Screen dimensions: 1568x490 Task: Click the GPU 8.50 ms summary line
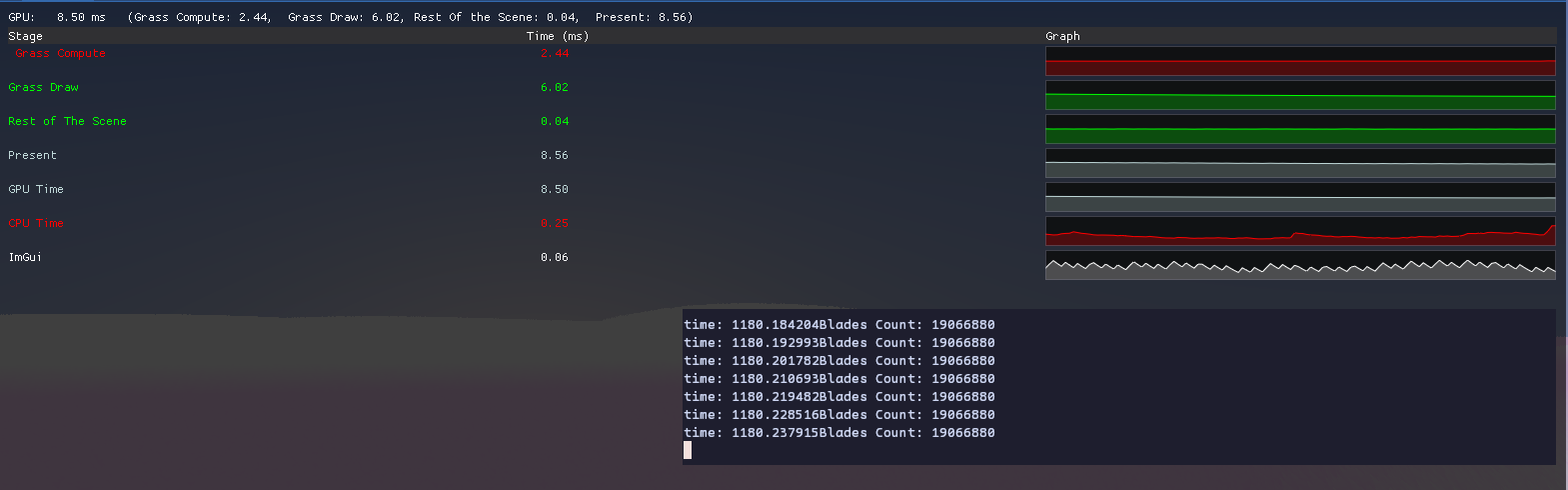click(351, 17)
